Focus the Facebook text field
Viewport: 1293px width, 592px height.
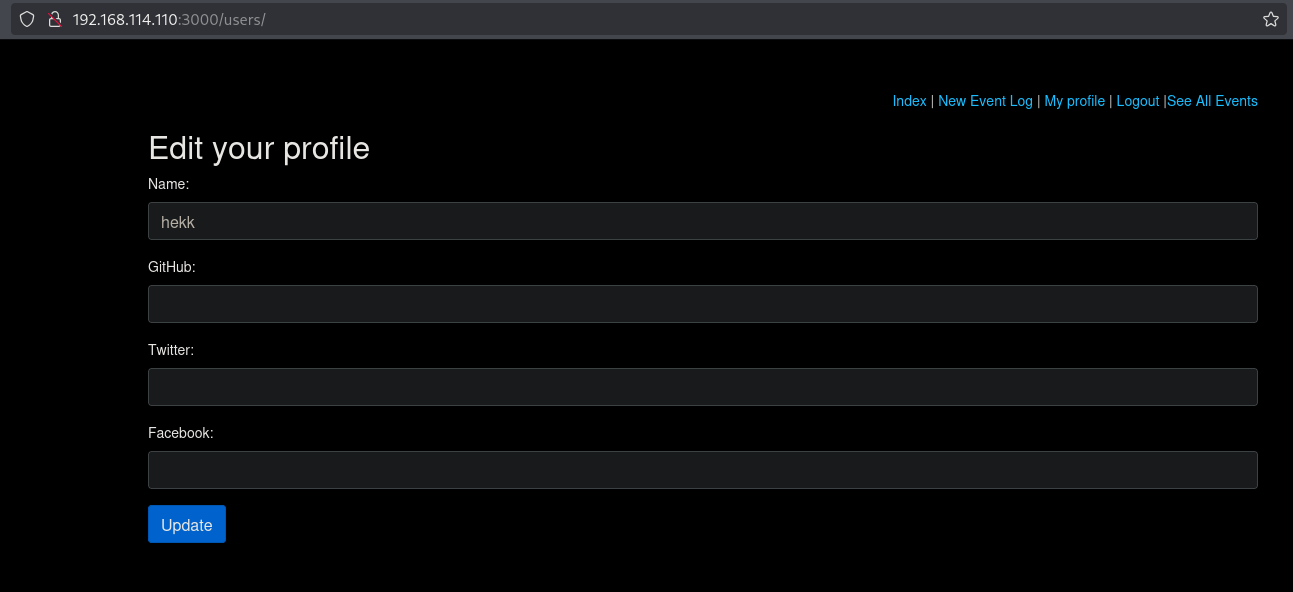[x=702, y=470]
